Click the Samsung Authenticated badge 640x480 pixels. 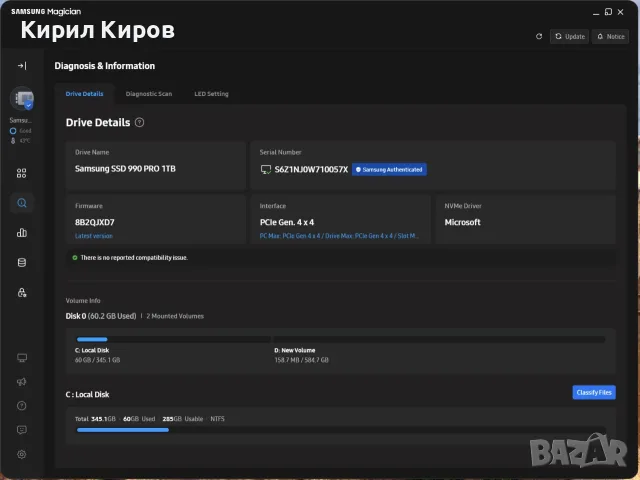point(389,169)
